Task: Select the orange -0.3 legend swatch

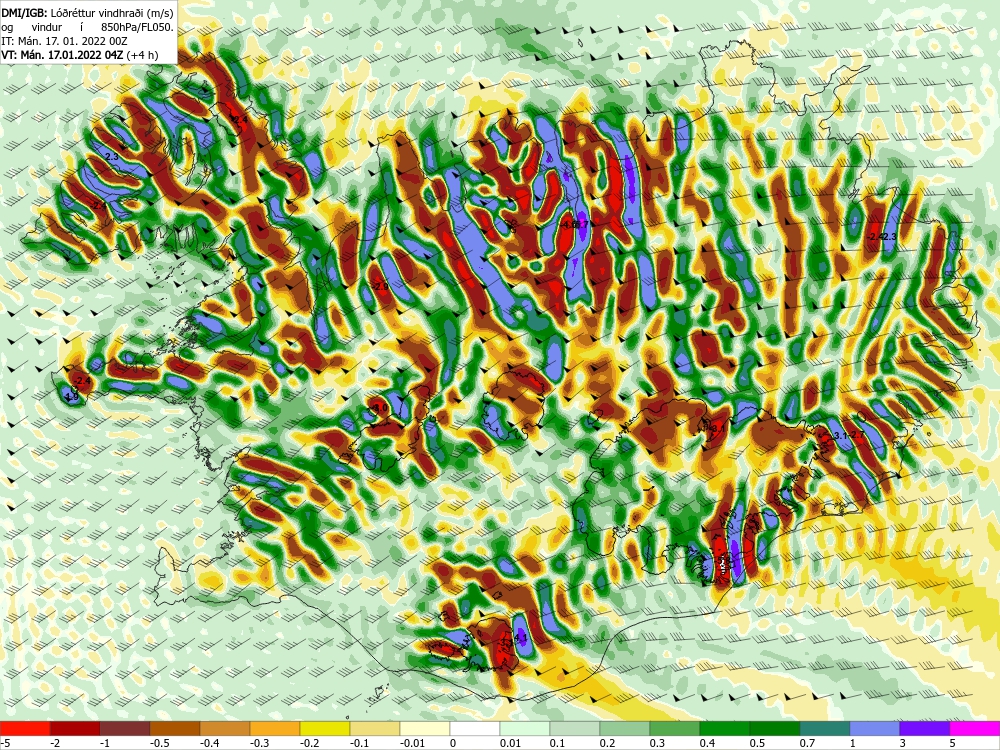Action: pos(275,728)
